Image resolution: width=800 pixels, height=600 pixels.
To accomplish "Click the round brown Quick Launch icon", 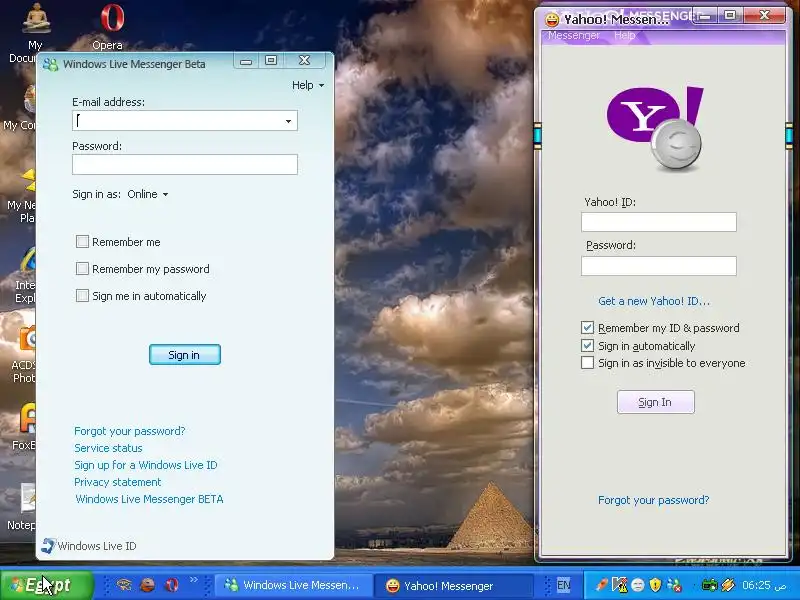I will pyautogui.click(x=147, y=585).
